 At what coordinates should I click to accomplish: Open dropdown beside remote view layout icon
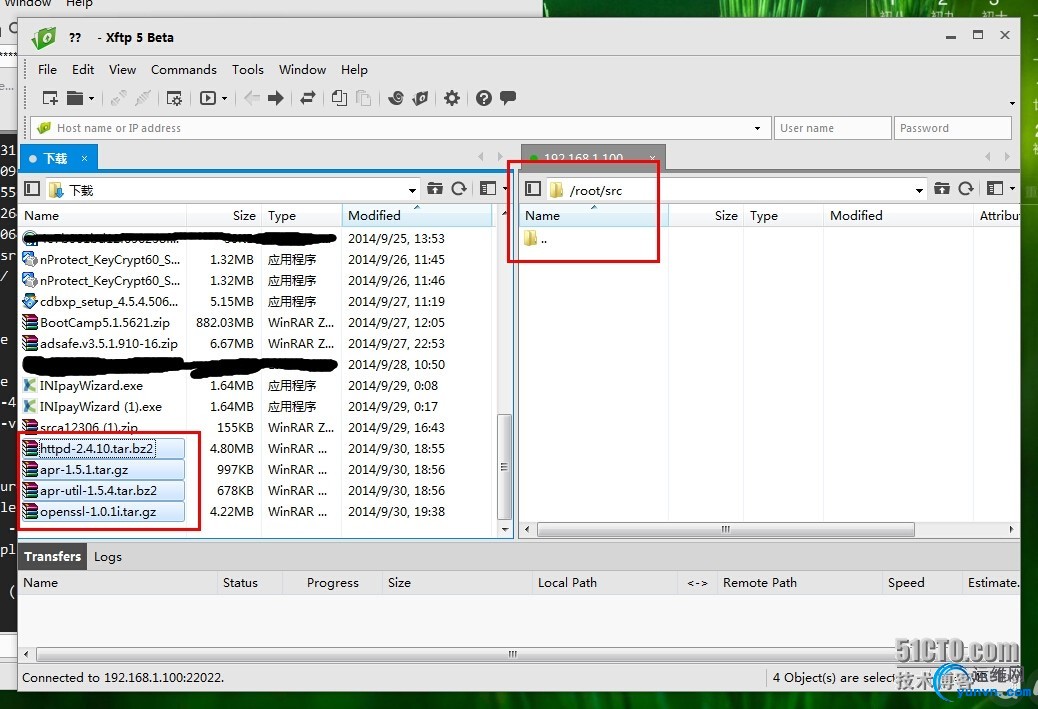[x=1013, y=189]
